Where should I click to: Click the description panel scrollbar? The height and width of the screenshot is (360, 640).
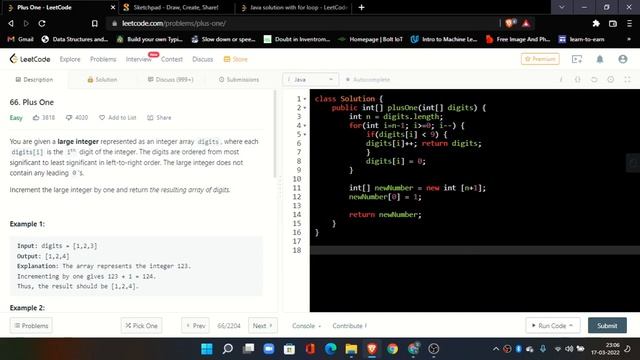(x=275, y=133)
